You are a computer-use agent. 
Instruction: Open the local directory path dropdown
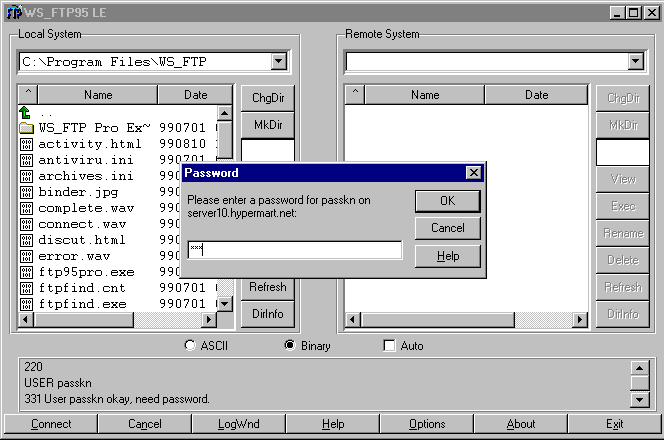tap(279, 62)
